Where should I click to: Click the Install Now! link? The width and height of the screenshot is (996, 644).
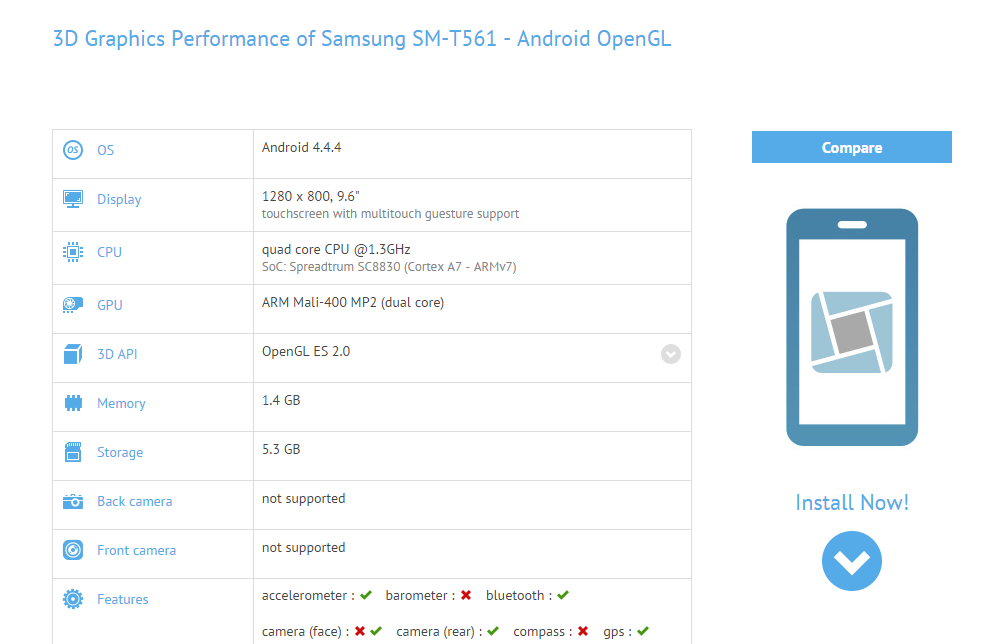(x=852, y=502)
